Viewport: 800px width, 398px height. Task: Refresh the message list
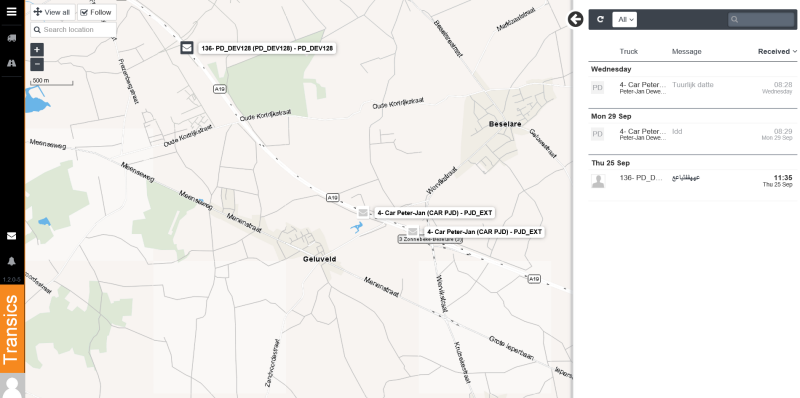[x=601, y=19]
